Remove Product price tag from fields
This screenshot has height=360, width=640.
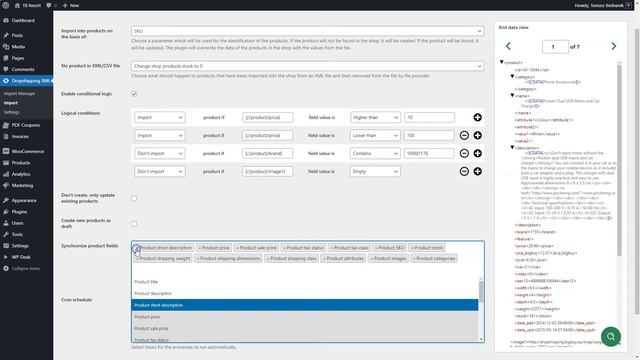click(200, 248)
